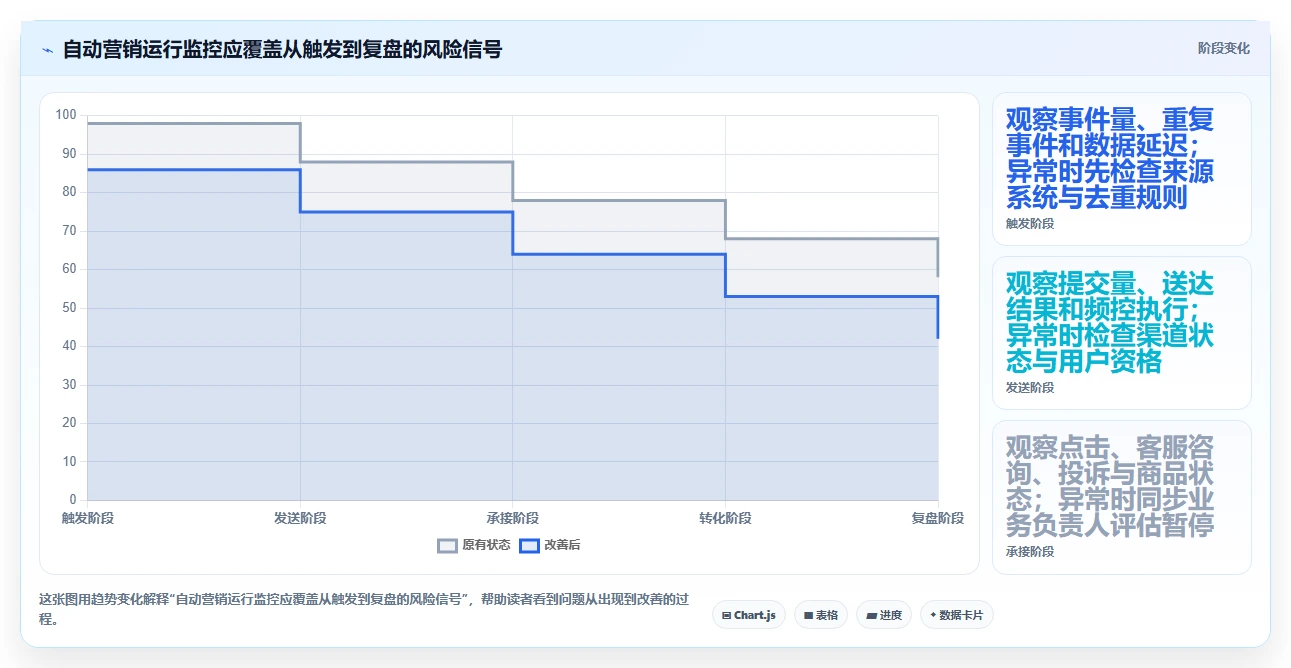This screenshot has width=1291, height=668.
Task: Click the y-axis value 90
Action: pyautogui.click(x=69, y=153)
